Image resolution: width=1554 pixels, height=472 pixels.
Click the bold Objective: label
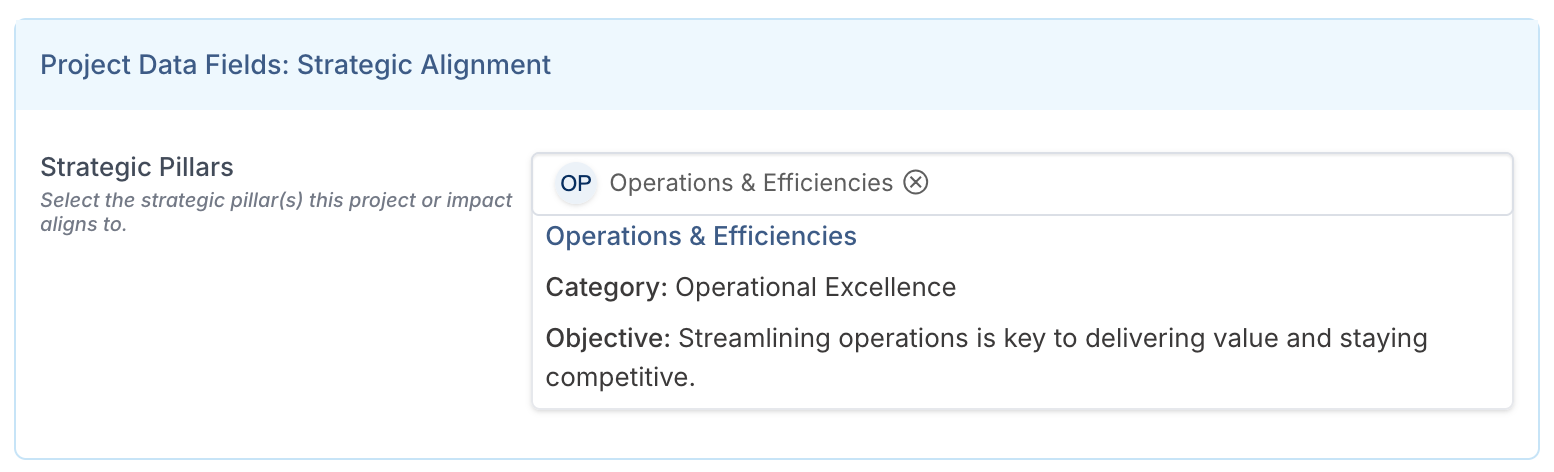(x=608, y=338)
